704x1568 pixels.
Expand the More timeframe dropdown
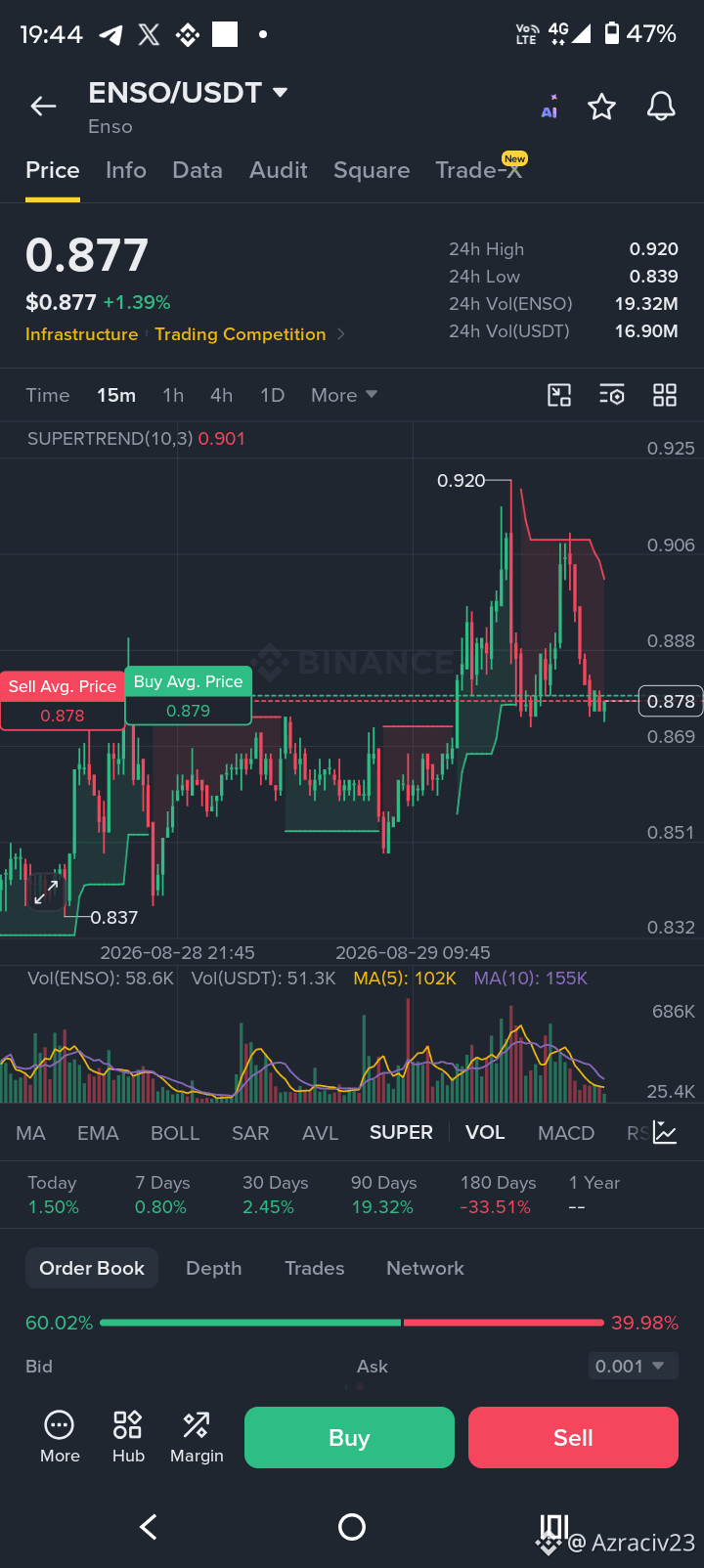tap(344, 395)
